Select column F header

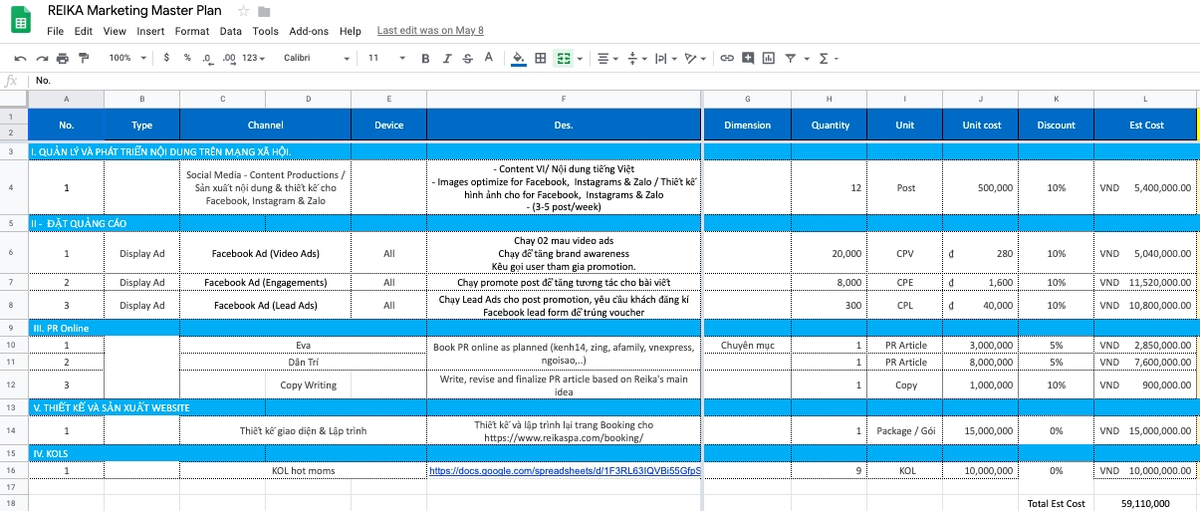(x=564, y=99)
